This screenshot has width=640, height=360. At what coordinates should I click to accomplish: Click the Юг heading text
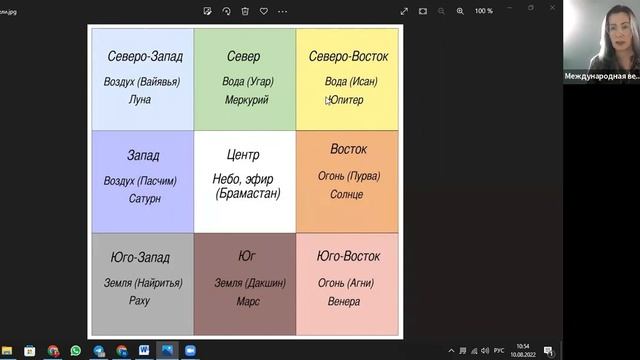click(x=247, y=256)
